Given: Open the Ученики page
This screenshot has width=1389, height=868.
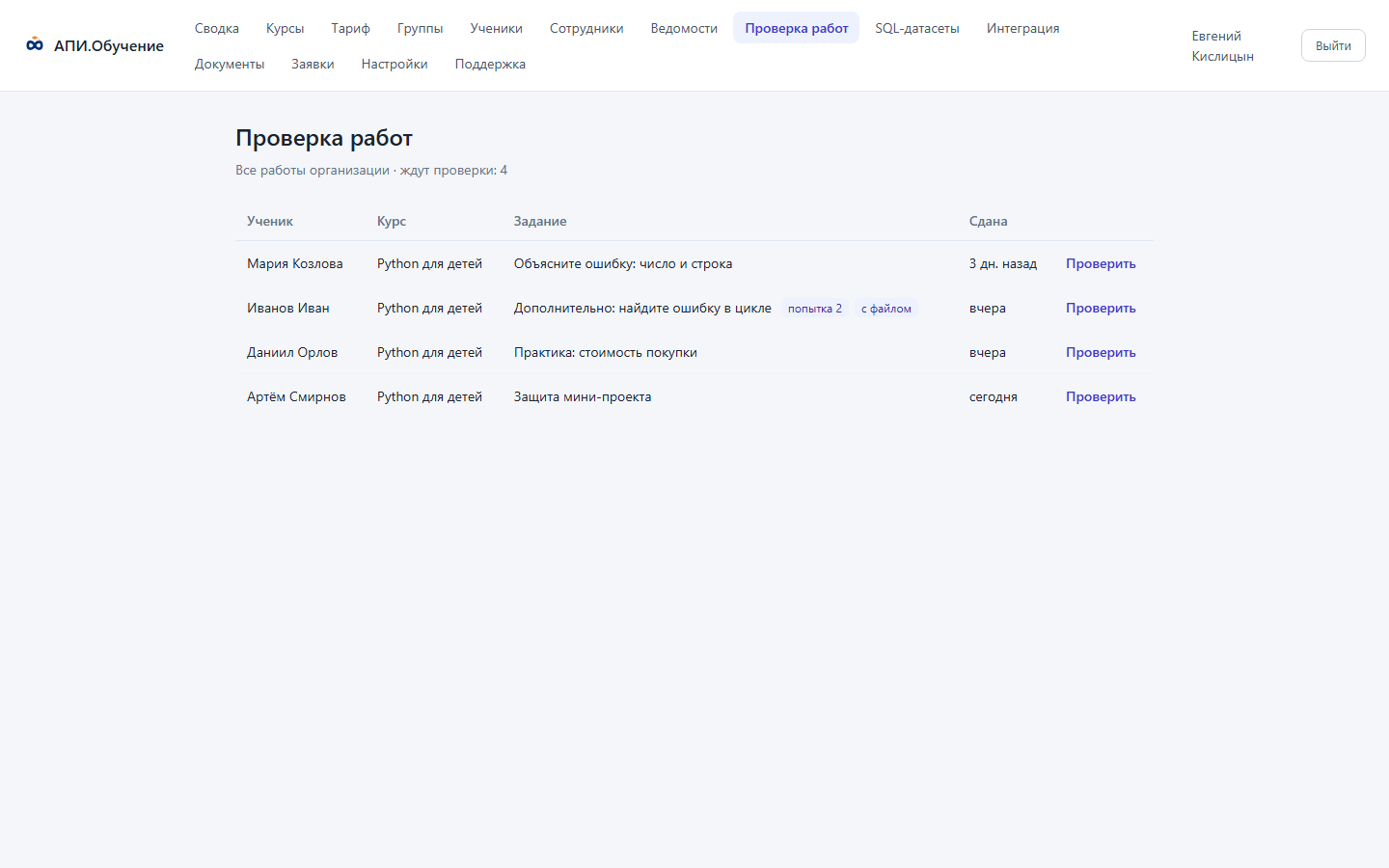Looking at the screenshot, I should 497,28.
